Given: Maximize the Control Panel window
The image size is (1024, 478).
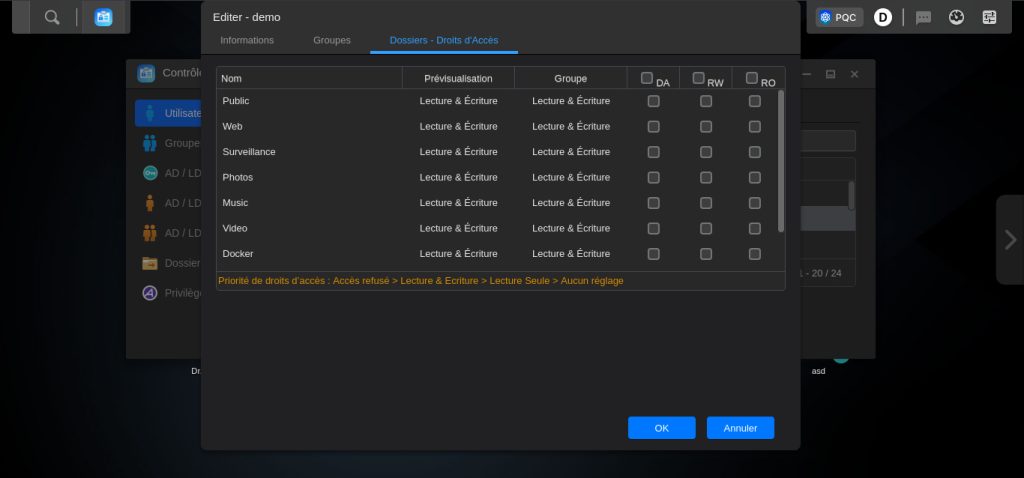Looking at the screenshot, I should coord(830,74).
